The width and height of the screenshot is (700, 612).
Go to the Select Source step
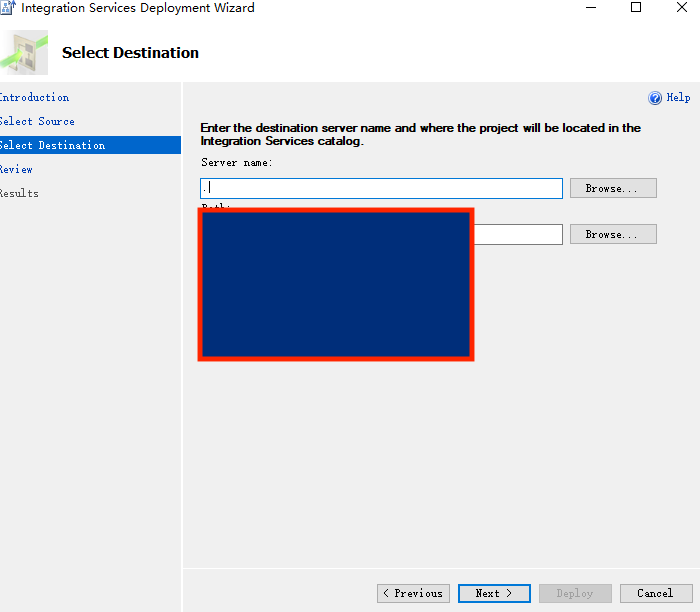coord(37,122)
